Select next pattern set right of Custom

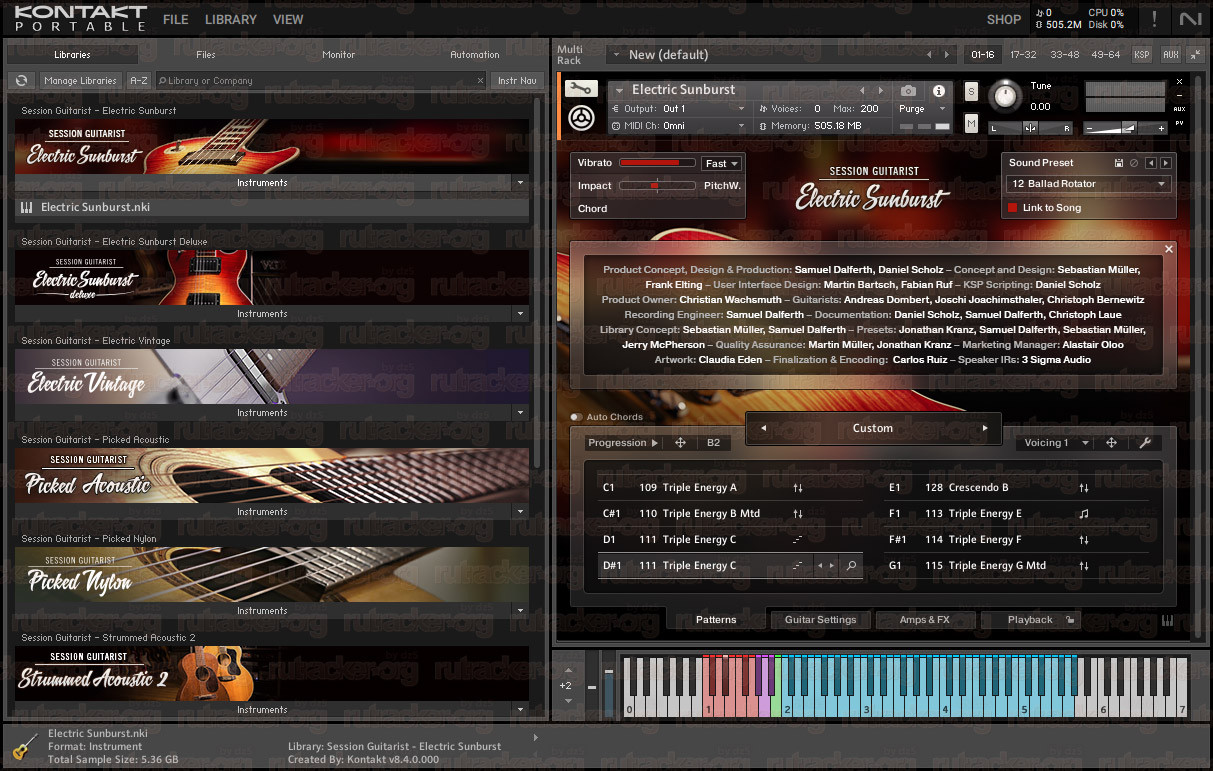(x=985, y=428)
